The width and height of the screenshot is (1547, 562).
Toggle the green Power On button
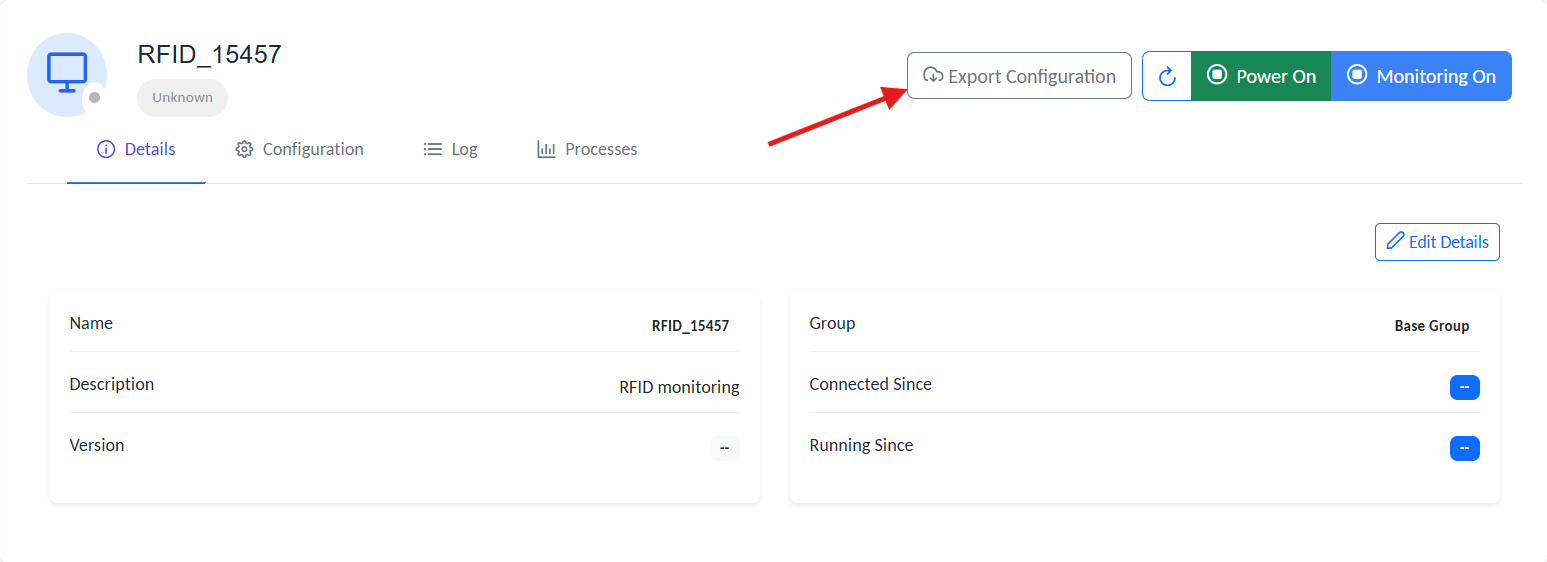pos(1261,76)
